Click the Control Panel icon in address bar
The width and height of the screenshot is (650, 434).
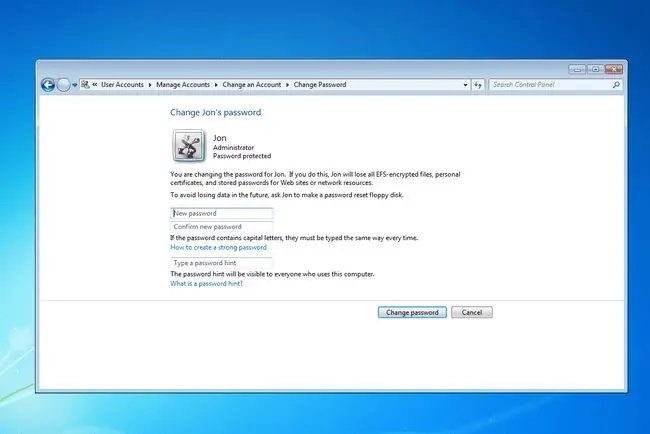click(x=85, y=85)
